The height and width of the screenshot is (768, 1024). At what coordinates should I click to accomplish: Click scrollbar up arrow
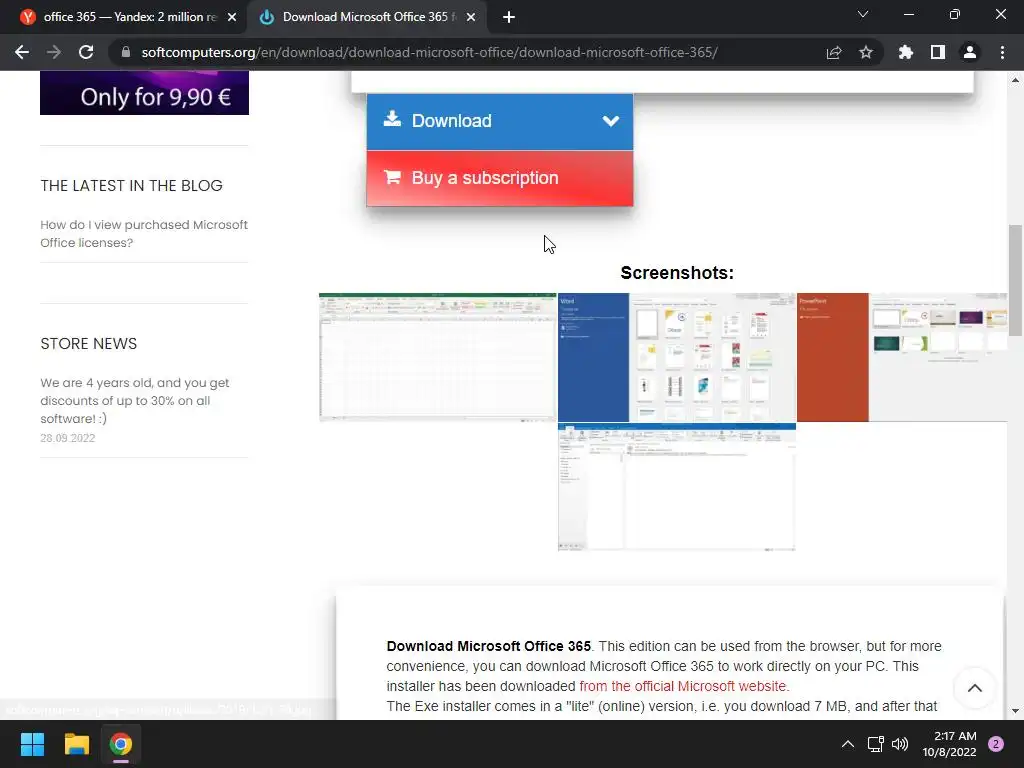1015,80
